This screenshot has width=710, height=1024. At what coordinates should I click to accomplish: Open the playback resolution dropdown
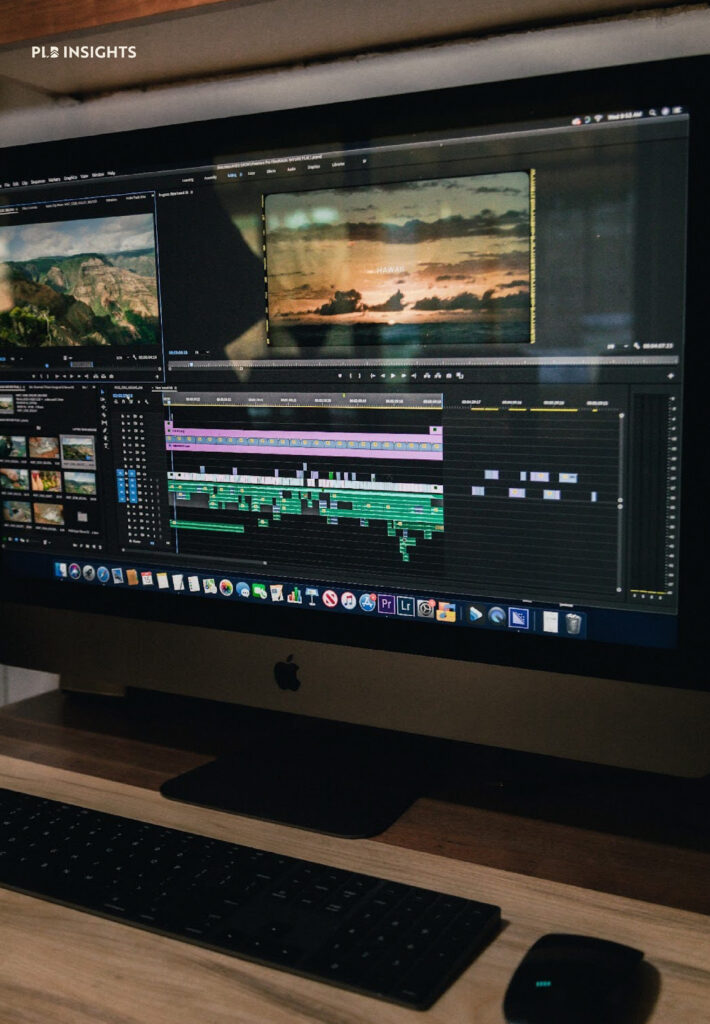pyautogui.click(x=617, y=346)
